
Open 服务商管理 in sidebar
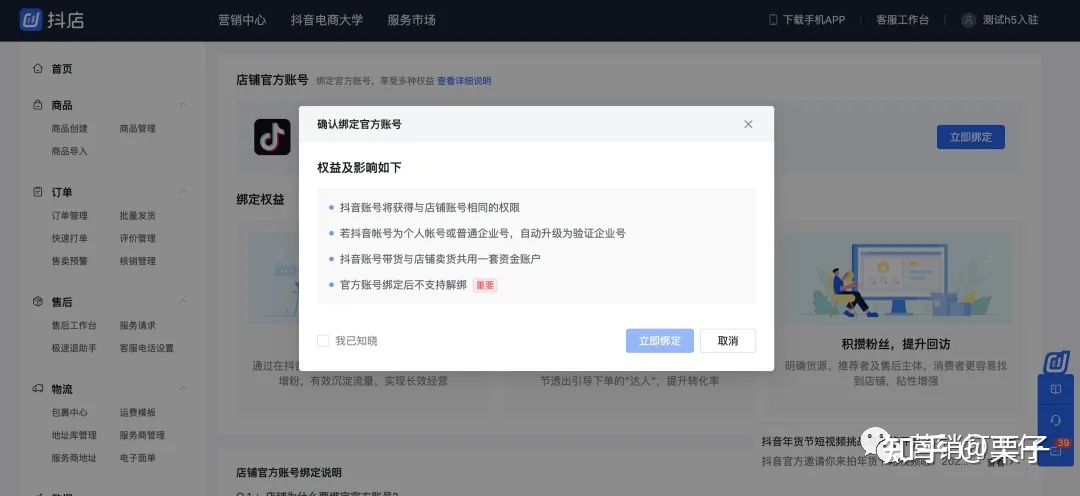click(142, 435)
